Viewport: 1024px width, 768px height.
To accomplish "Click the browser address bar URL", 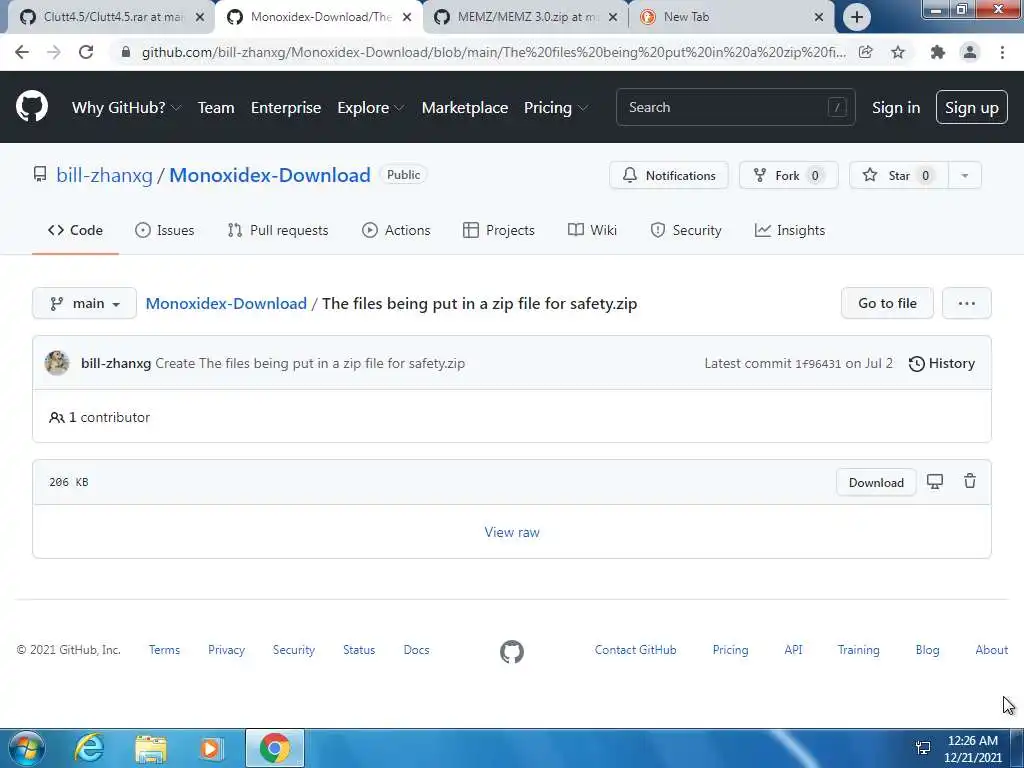I will coord(493,52).
